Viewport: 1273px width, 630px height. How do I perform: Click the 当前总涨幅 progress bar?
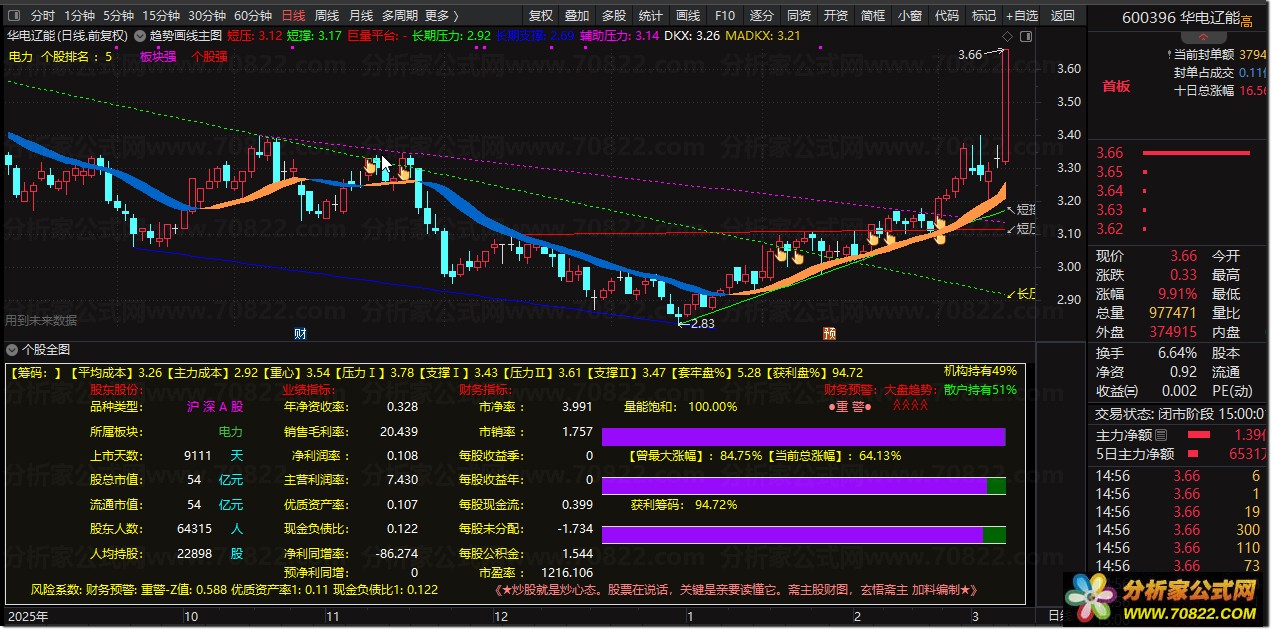click(x=803, y=486)
